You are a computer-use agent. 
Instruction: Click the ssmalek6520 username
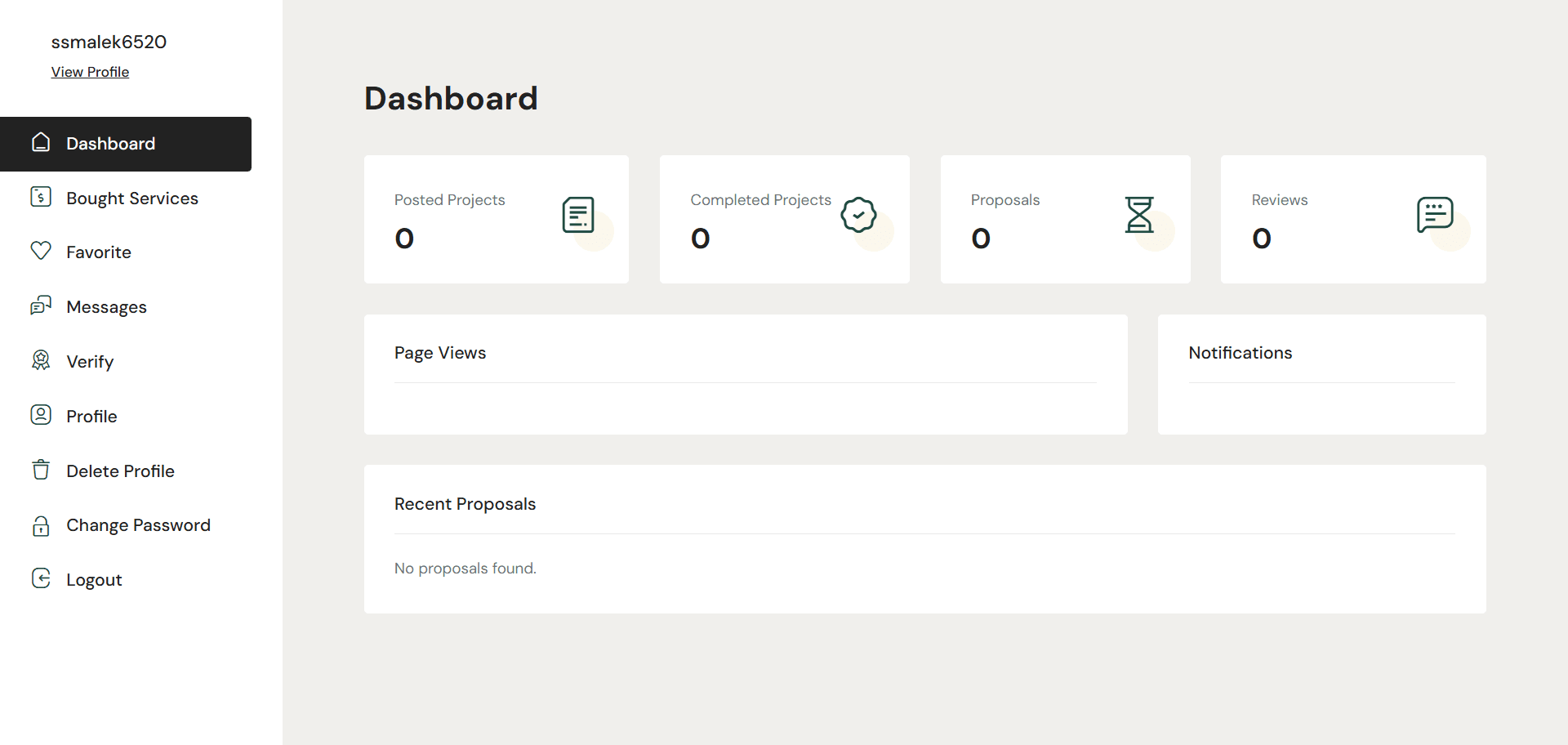click(x=109, y=42)
